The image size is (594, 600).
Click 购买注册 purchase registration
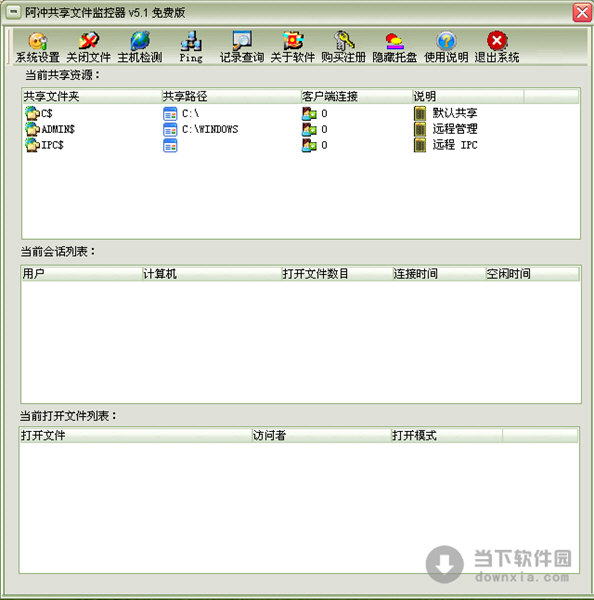coord(344,47)
